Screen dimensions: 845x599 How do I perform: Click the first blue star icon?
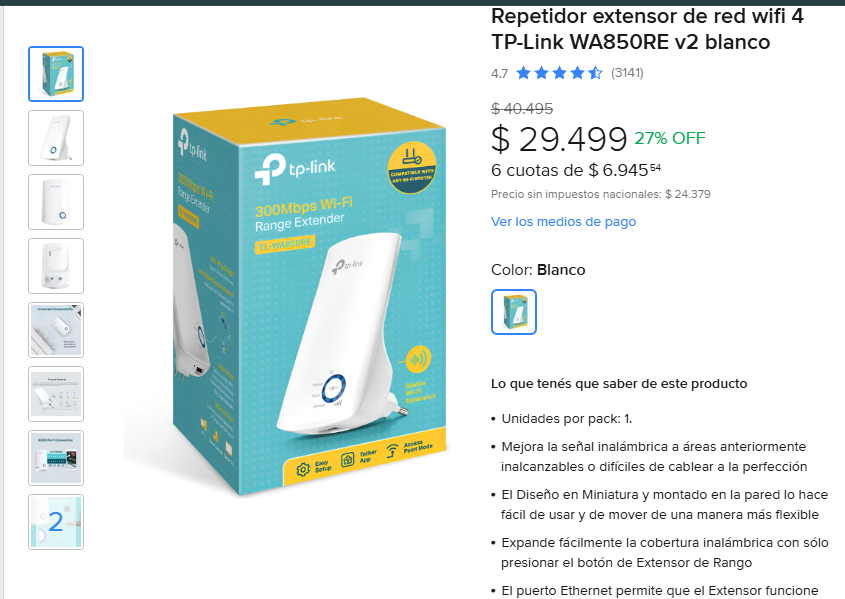coord(524,73)
